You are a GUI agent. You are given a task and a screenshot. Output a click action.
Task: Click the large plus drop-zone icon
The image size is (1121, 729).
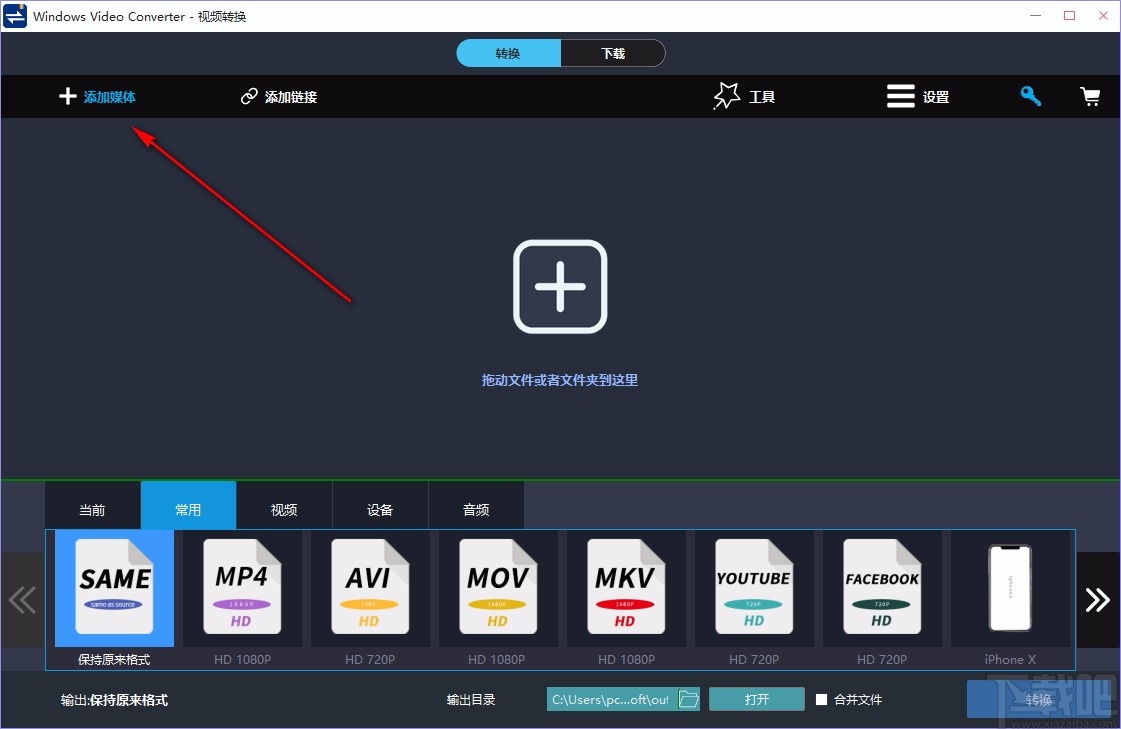(559, 286)
